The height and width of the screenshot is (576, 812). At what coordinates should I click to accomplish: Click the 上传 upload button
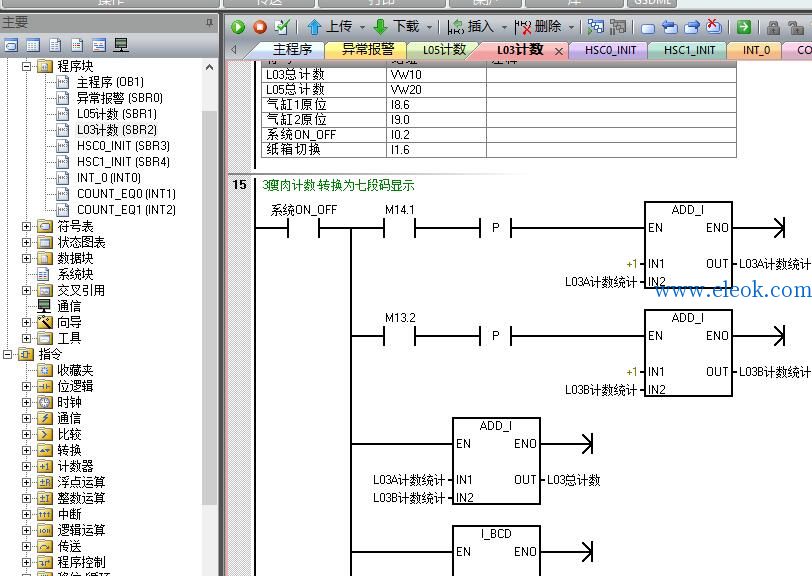pyautogui.click(x=329, y=26)
